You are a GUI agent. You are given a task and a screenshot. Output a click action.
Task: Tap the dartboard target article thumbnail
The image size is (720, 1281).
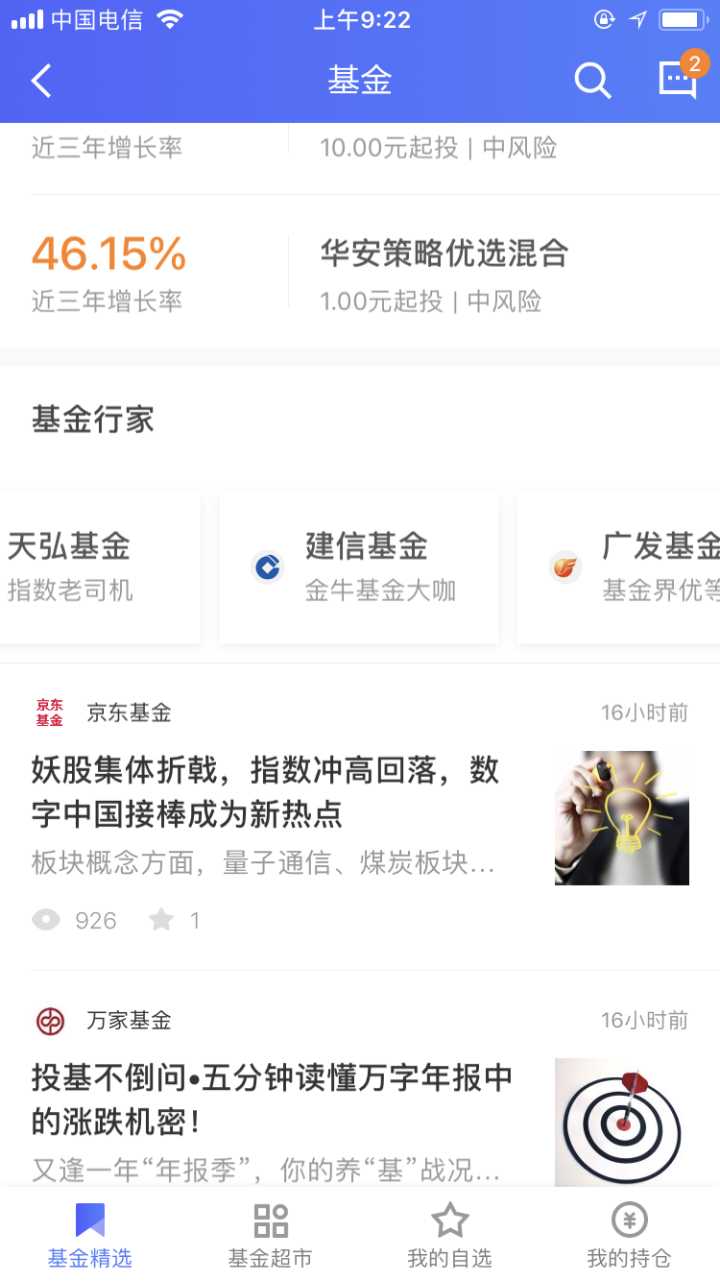pyautogui.click(x=622, y=1122)
